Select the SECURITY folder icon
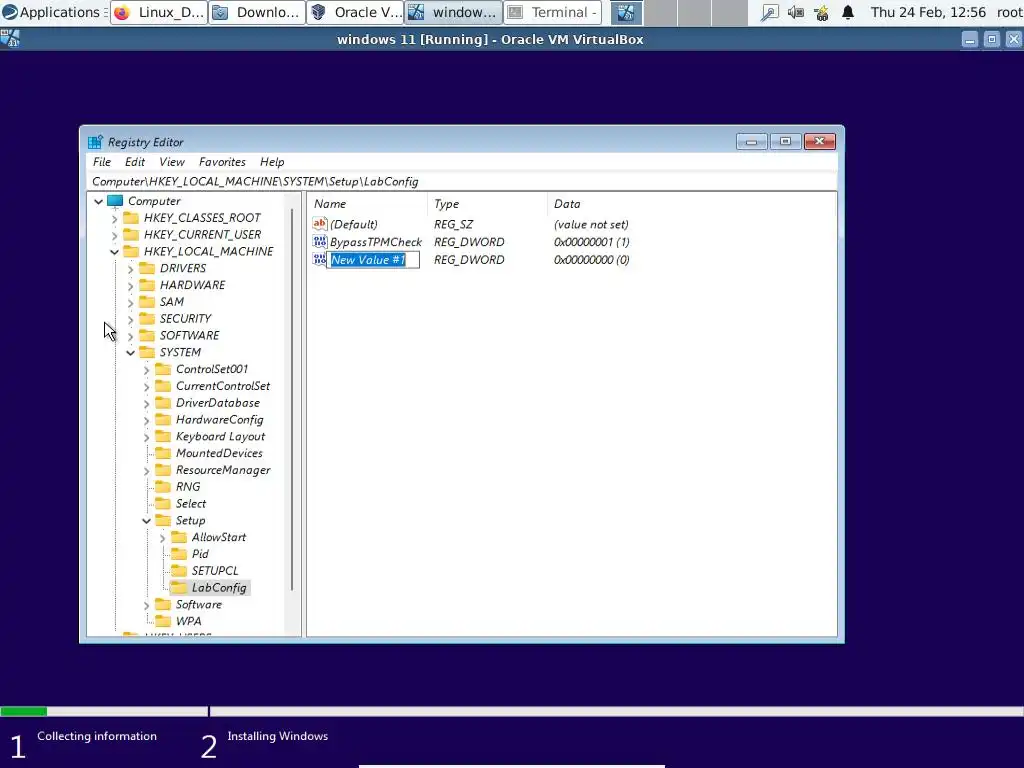 coord(147,319)
